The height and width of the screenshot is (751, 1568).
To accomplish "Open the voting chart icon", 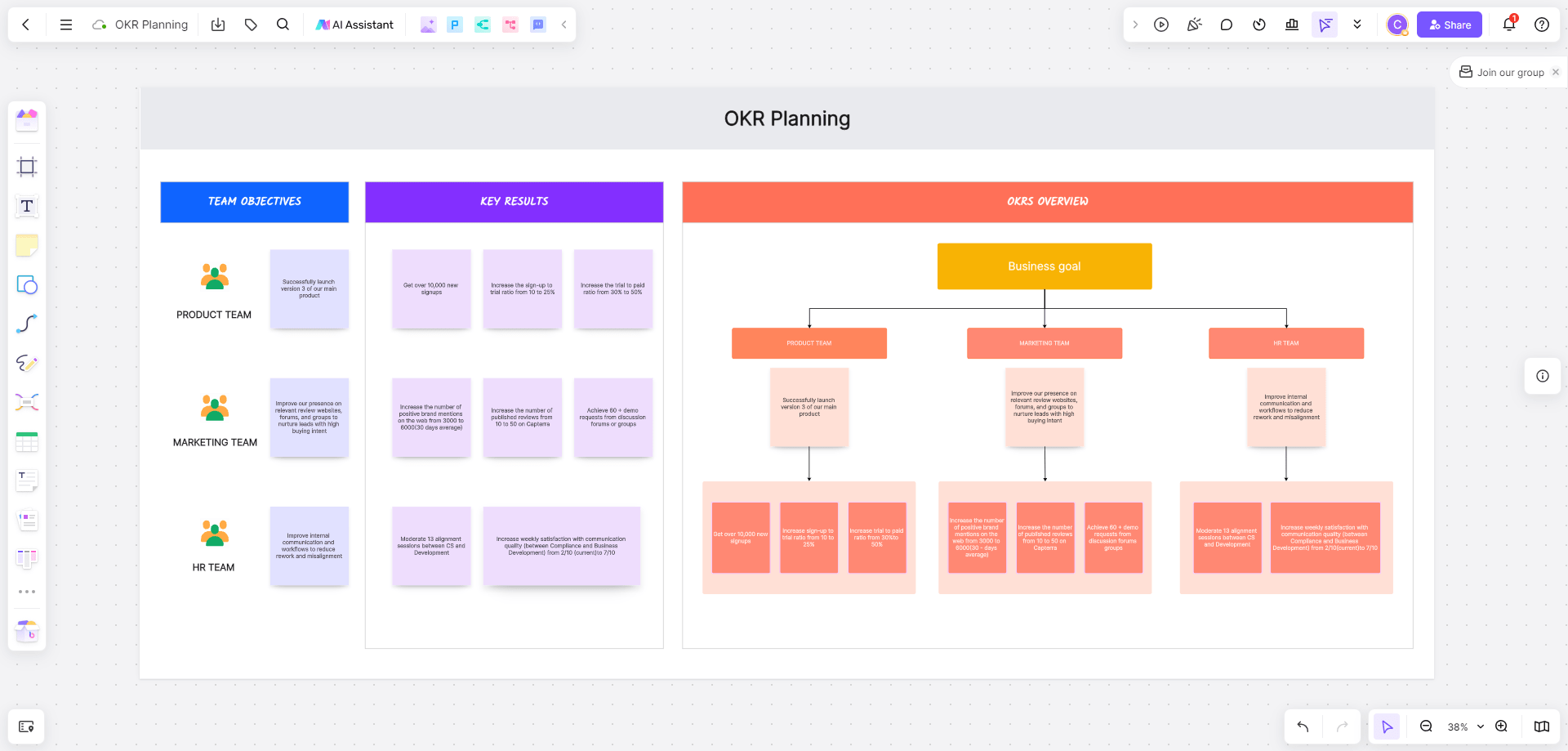I will pyautogui.click(x=1292, y=25).
